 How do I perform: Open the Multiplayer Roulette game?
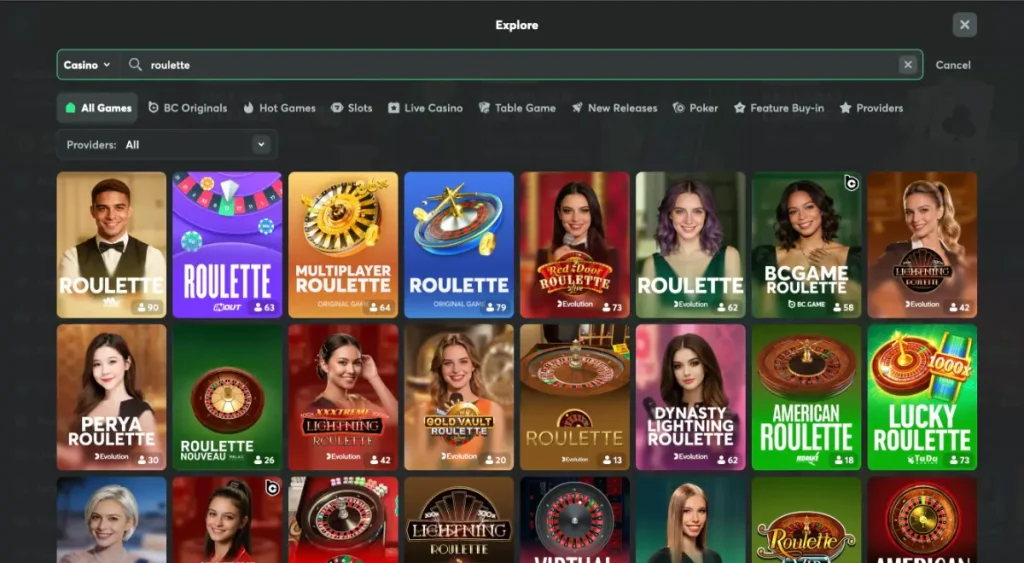[x=343, y=245]
